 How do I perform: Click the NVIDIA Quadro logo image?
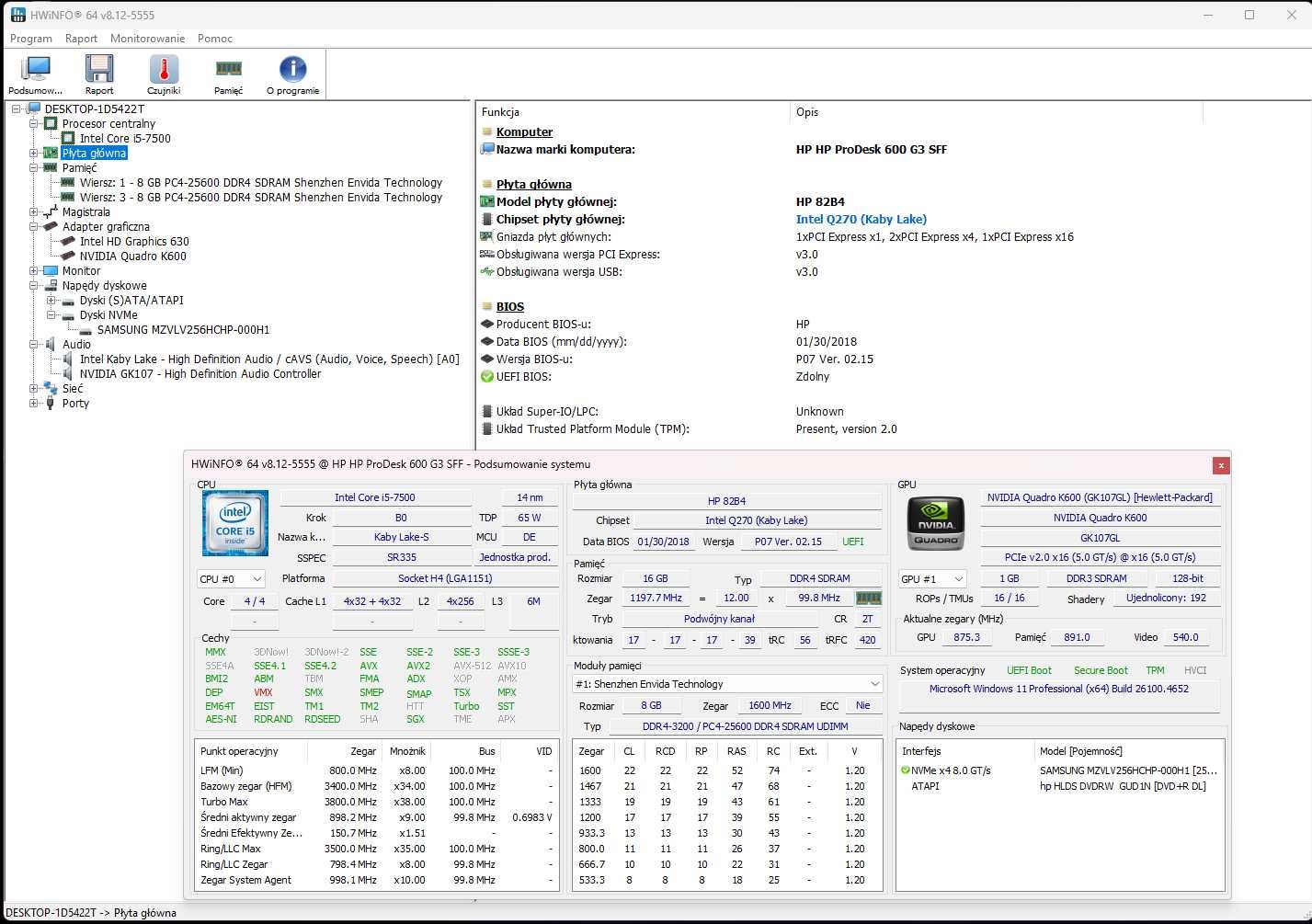point(936,522)
